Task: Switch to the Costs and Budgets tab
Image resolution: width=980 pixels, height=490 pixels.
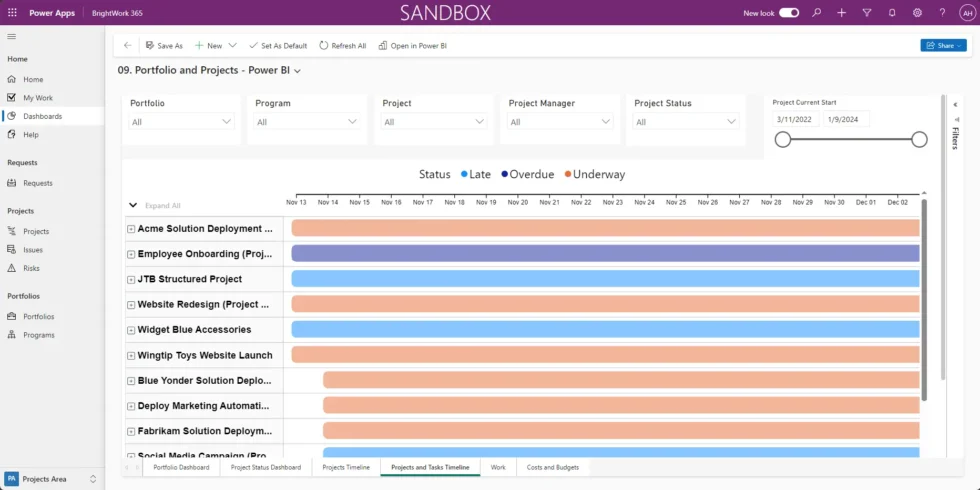Action: pyautogui.click(x=552, y=467)
